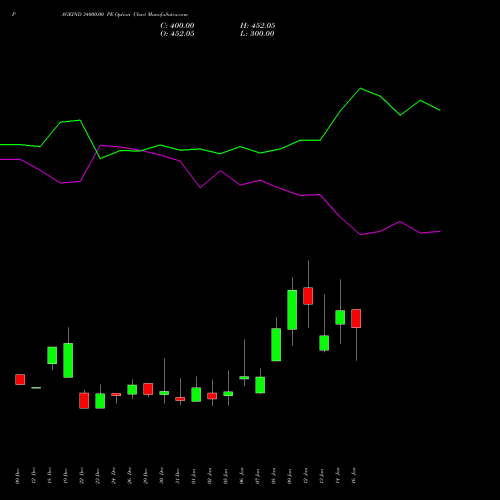Click the close price value C: 400.00
Viewport: 500px width, 500px height.
coord(177,26)
